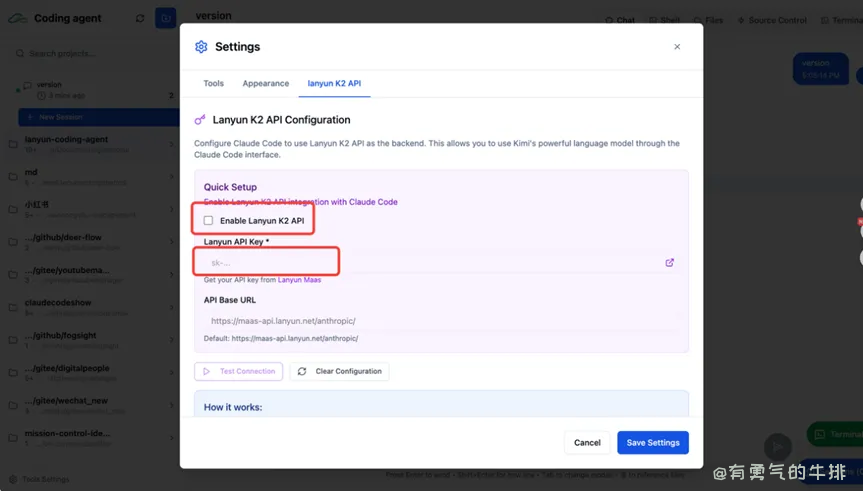Click the send arrow button behind dialog

click(x=778, y=446)
